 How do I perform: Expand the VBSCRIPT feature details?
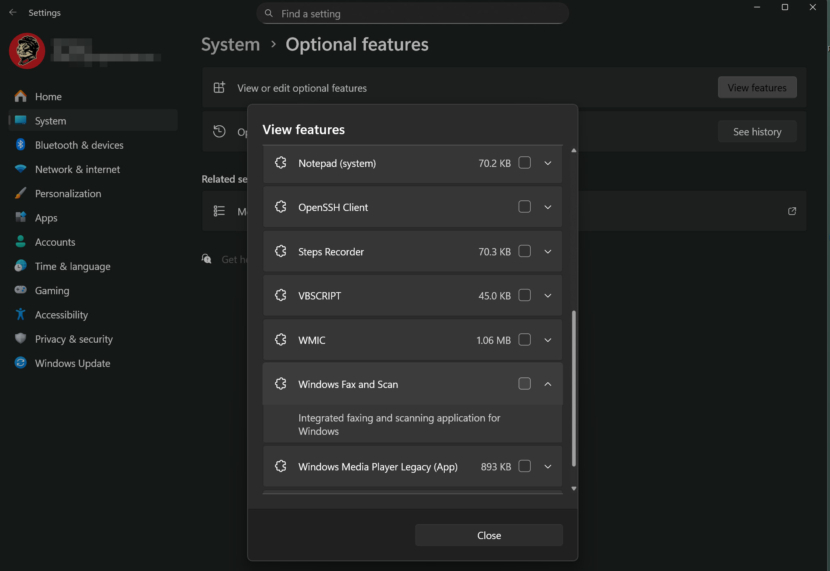pyautogui.click(x=548, y=296)
